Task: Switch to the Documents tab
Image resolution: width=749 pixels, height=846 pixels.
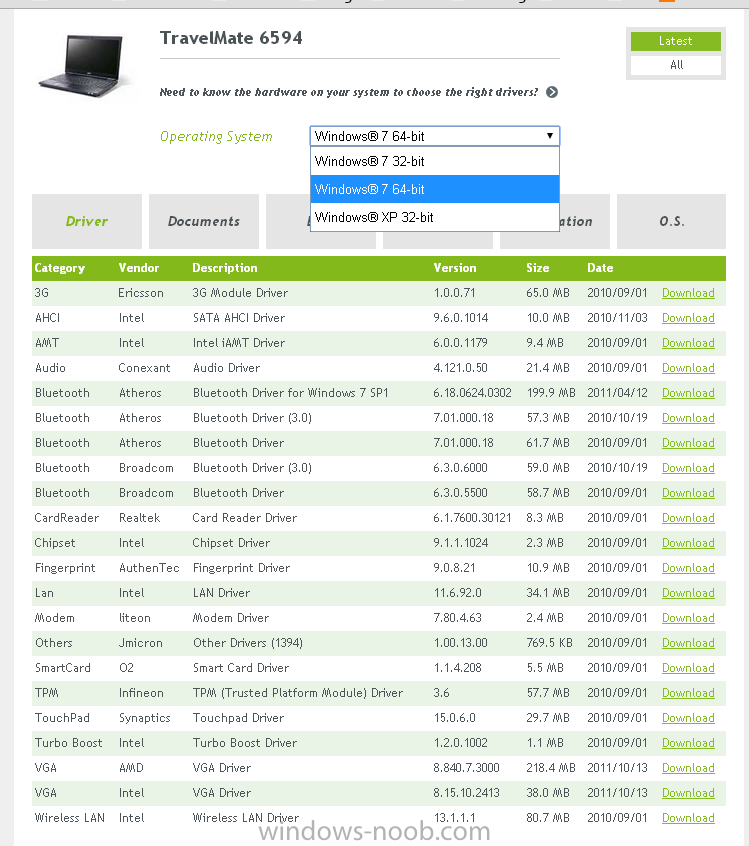Action: 204,221
